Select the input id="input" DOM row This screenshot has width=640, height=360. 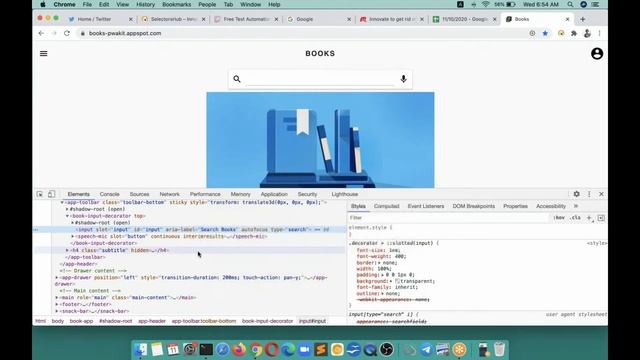[x=190, y=229]
